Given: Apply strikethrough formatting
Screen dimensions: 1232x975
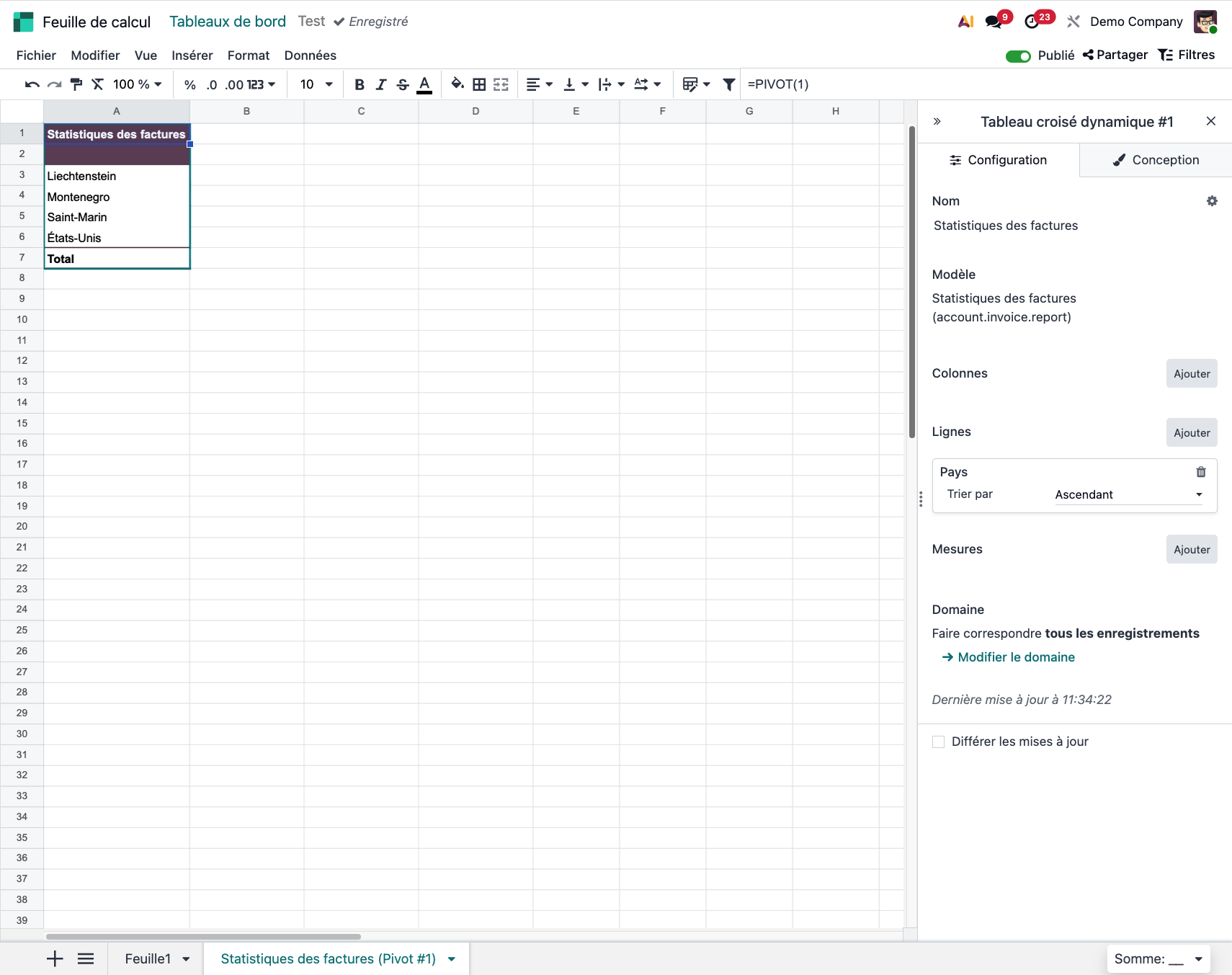Looking at the screenshot, I should click(403, 84).
